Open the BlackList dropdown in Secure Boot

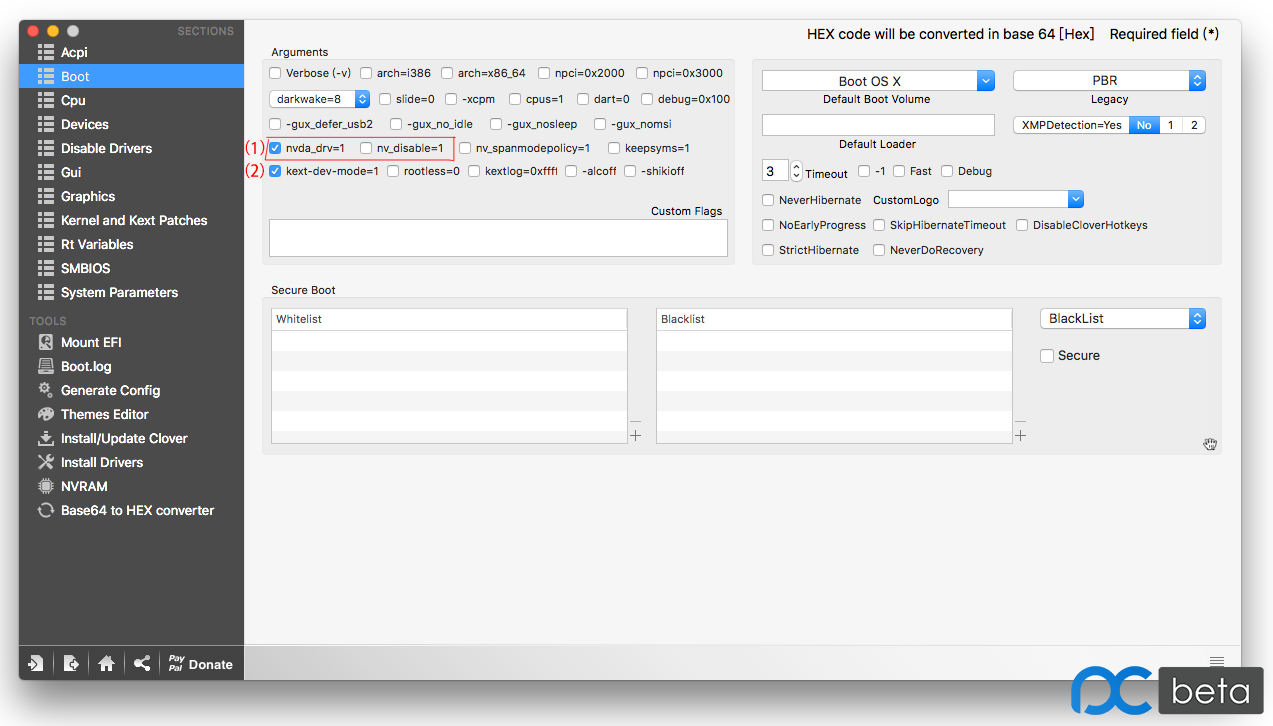(x=1123, y=318)
